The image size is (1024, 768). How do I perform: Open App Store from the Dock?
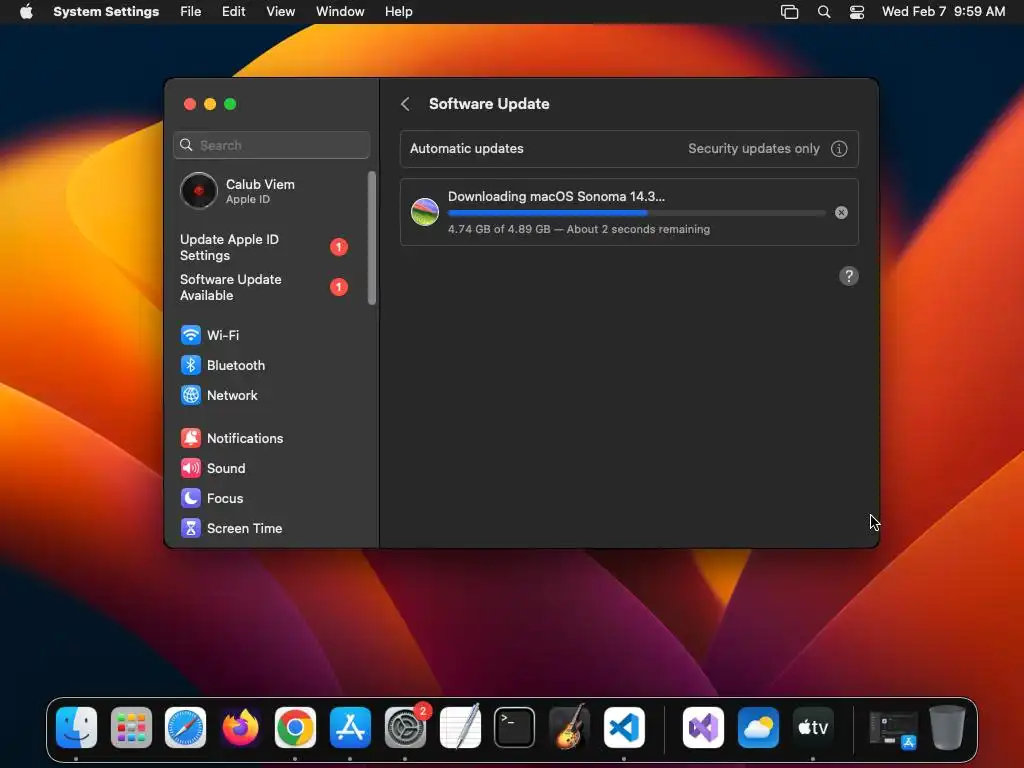(350, 727)
